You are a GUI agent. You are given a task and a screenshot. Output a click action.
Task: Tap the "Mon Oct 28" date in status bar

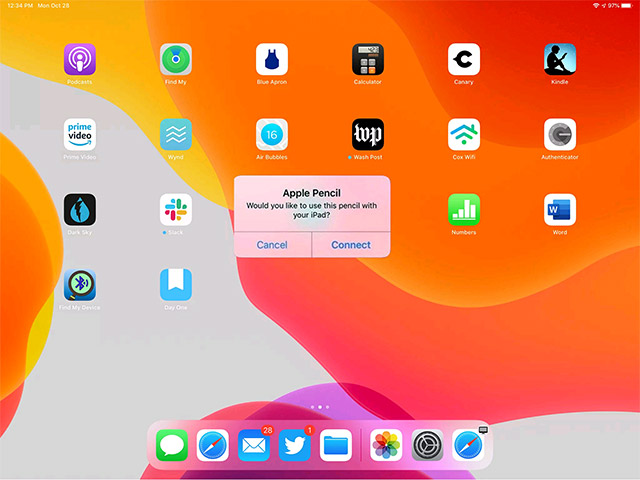pos(53,6)
